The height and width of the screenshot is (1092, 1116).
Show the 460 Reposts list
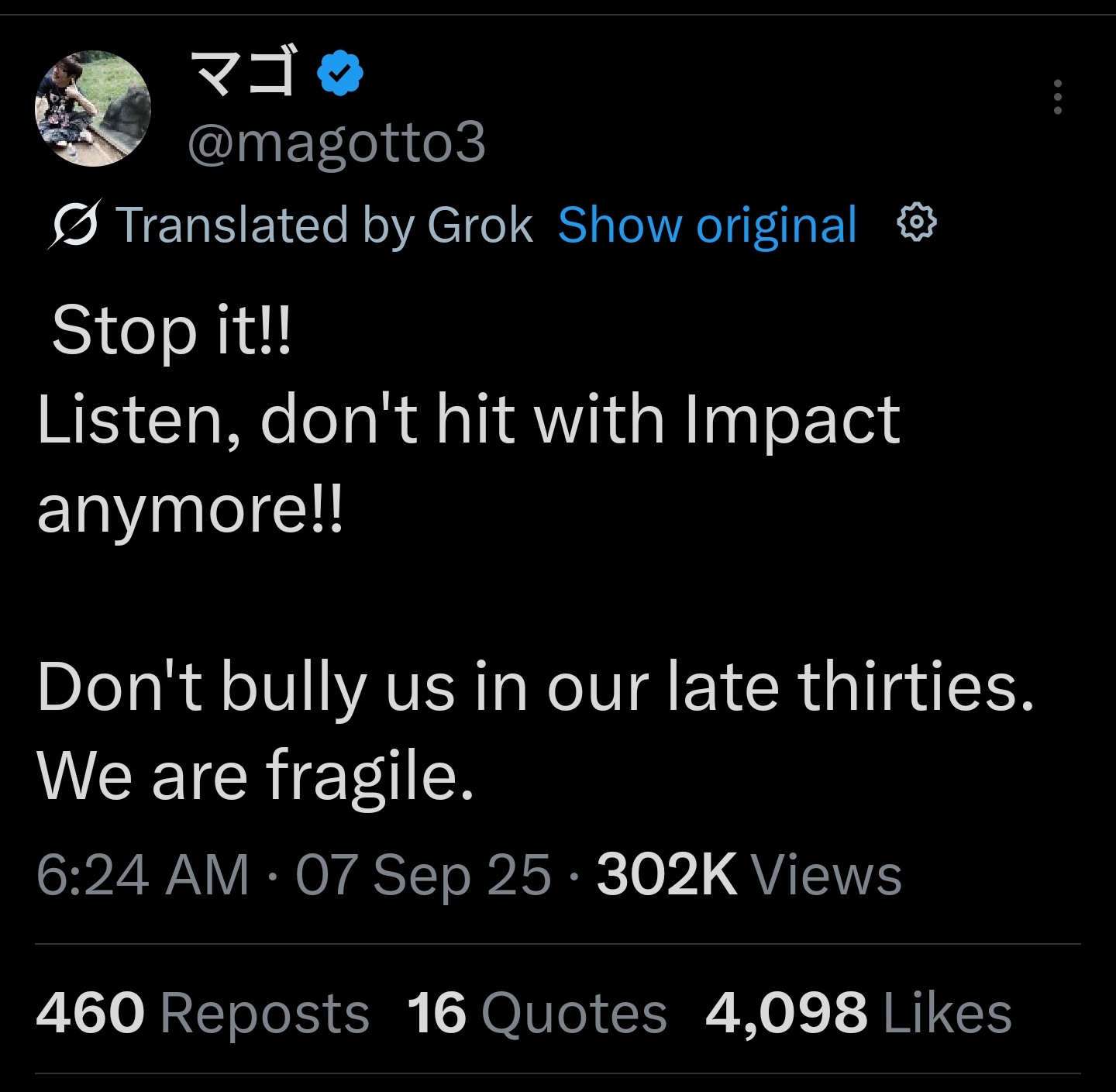coord(202,1013)
